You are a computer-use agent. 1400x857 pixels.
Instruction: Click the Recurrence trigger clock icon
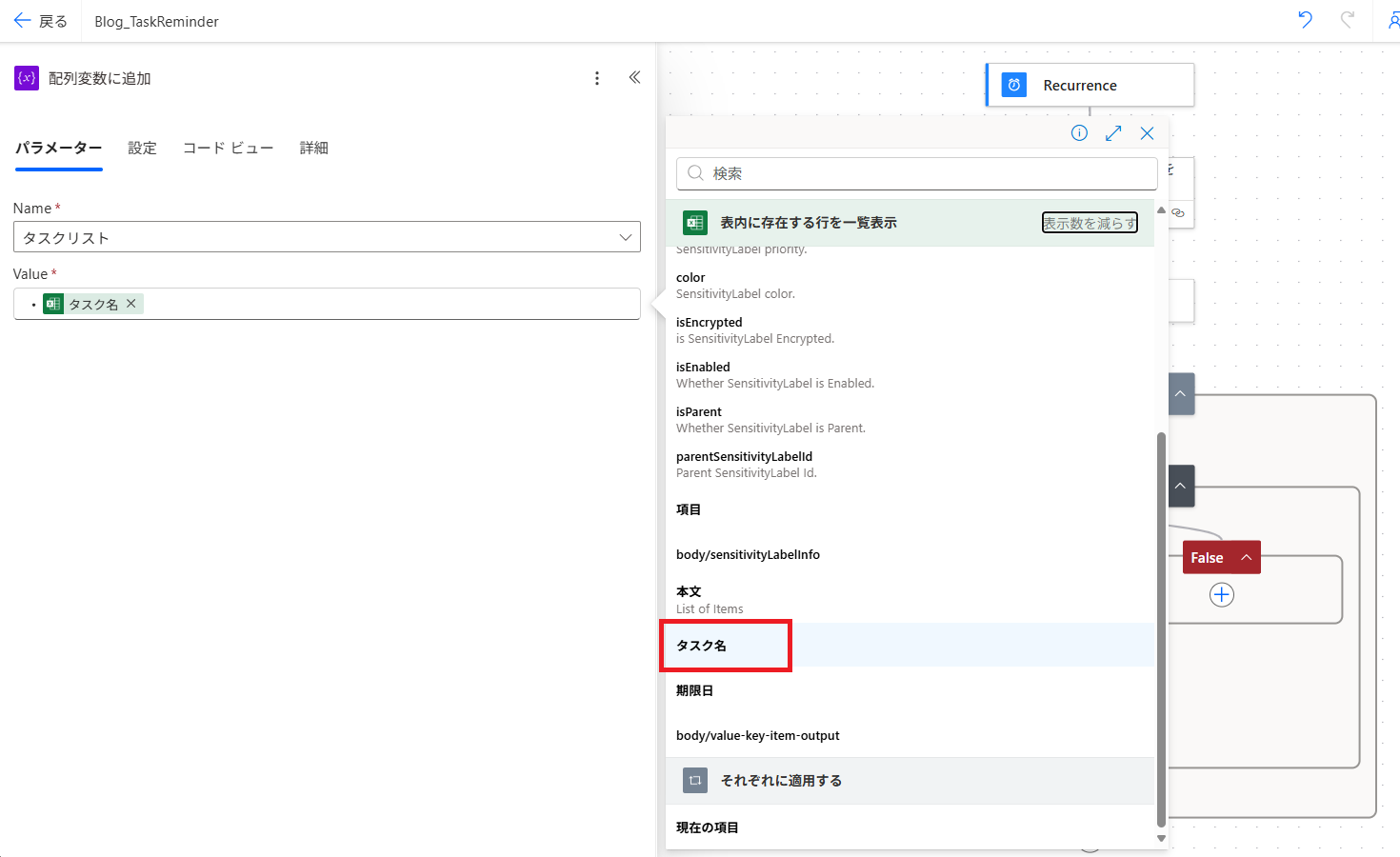(1014, 85)
